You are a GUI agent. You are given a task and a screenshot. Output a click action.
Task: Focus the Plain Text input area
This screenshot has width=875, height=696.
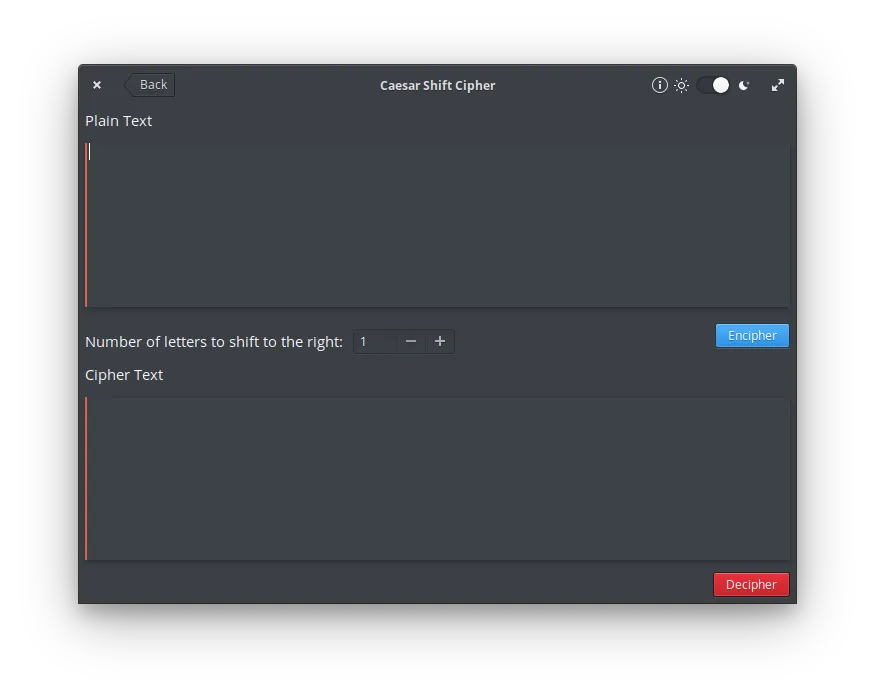[x=438, y=225]
